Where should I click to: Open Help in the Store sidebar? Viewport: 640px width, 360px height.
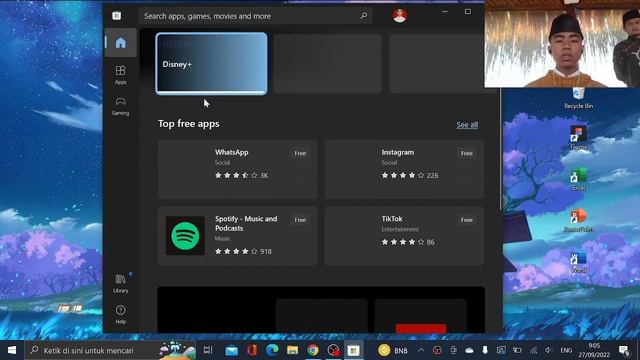click(120, 314)
